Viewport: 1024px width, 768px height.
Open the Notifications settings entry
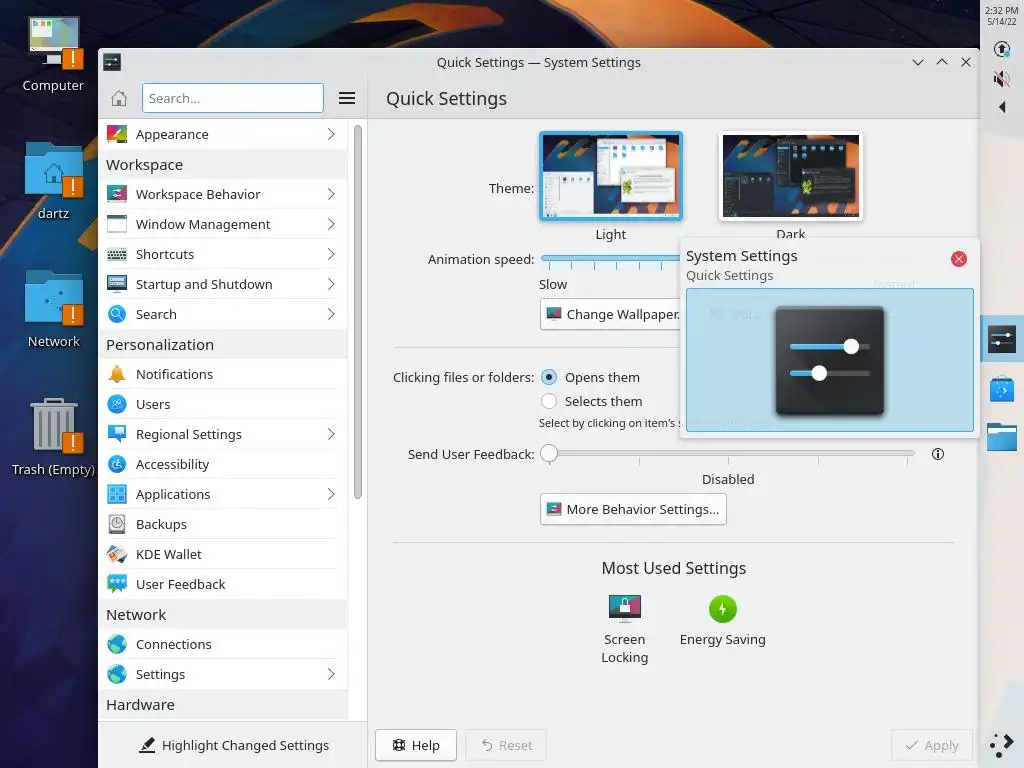223,374
